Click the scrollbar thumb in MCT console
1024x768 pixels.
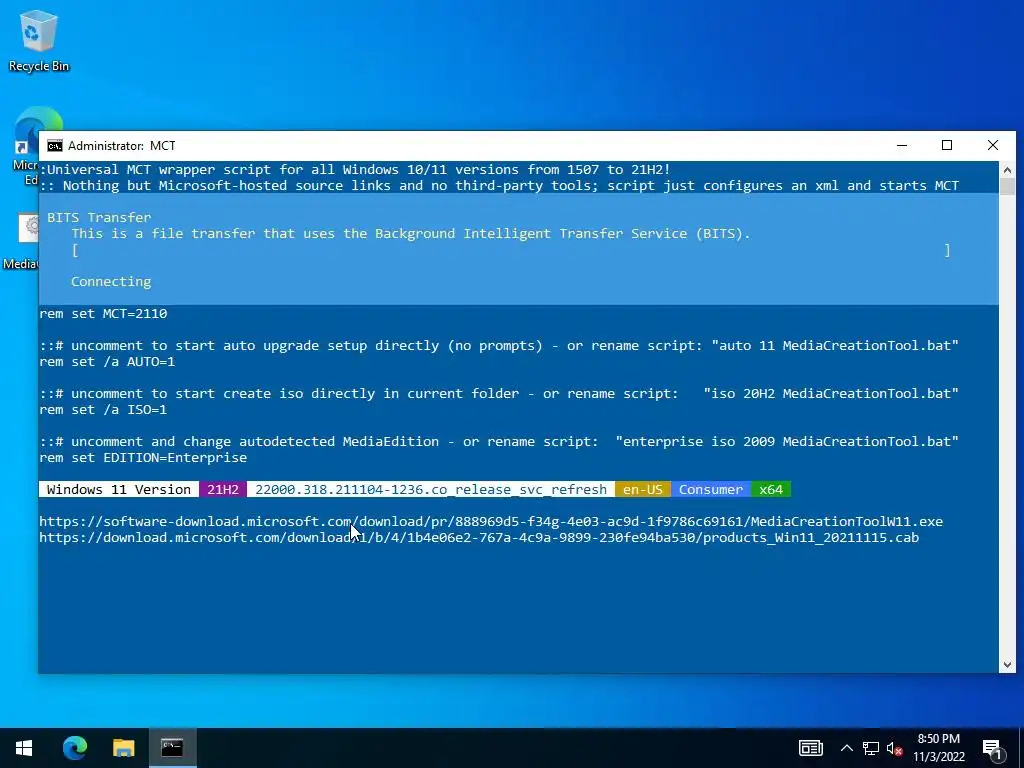pos(1007,186)
